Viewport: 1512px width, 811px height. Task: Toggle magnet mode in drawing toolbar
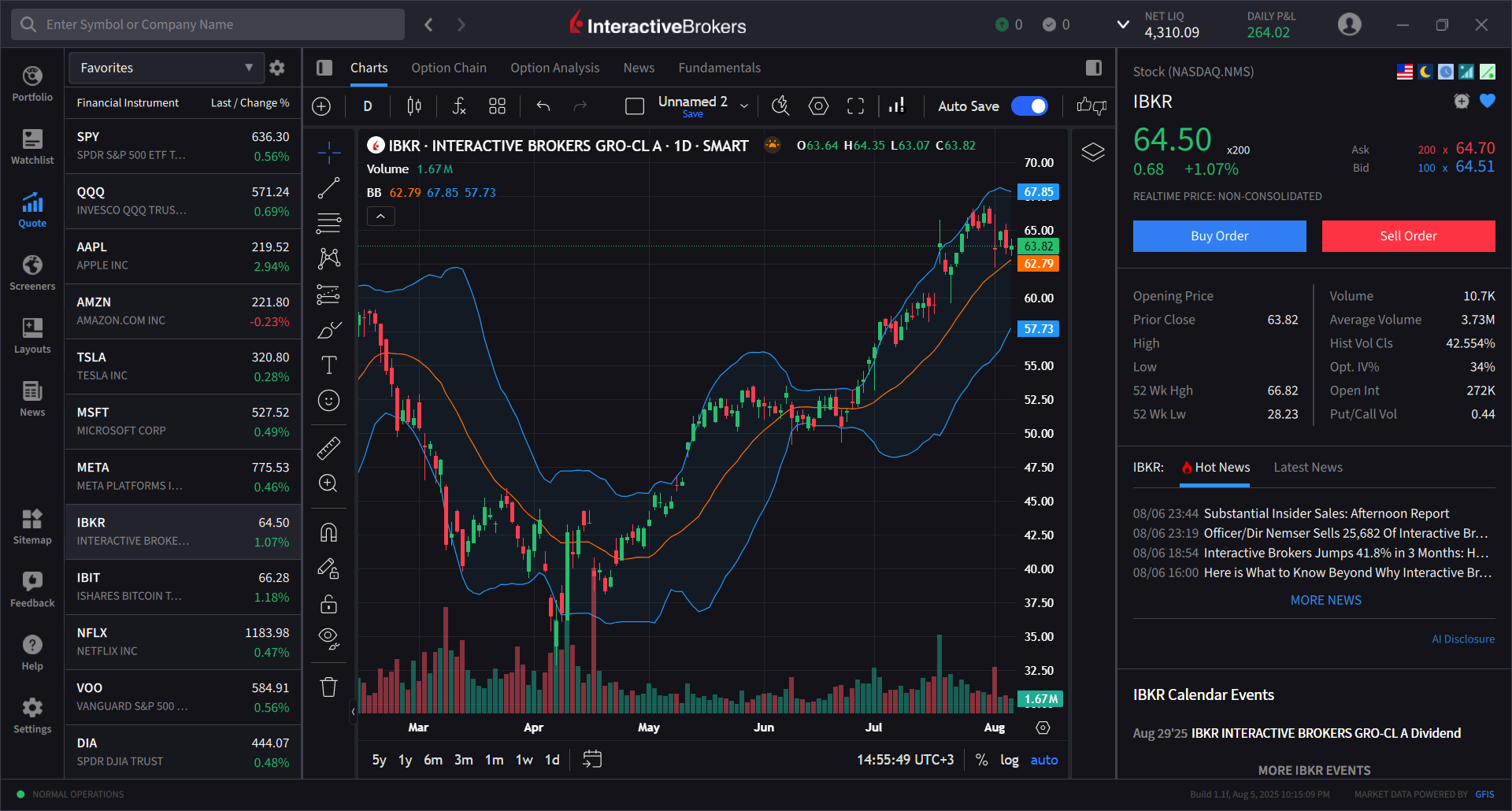(329, 532)
